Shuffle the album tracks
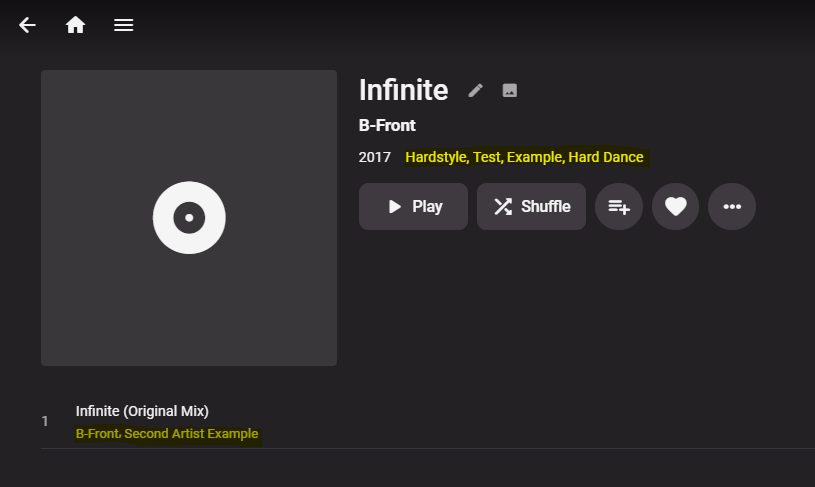The width and height of the screenshot is (815, 487). click(x=531, y=207)
